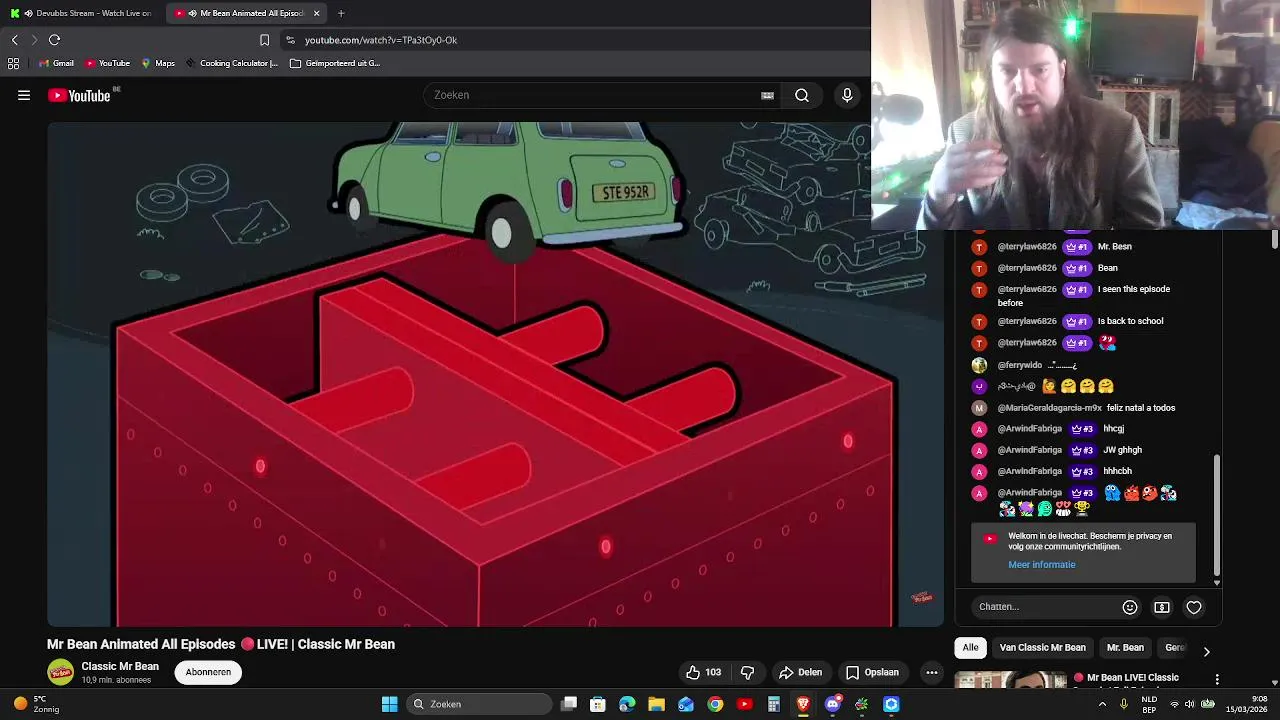Click @ArwindFabriga on the 'hhcgj' message

(1029, 429)
